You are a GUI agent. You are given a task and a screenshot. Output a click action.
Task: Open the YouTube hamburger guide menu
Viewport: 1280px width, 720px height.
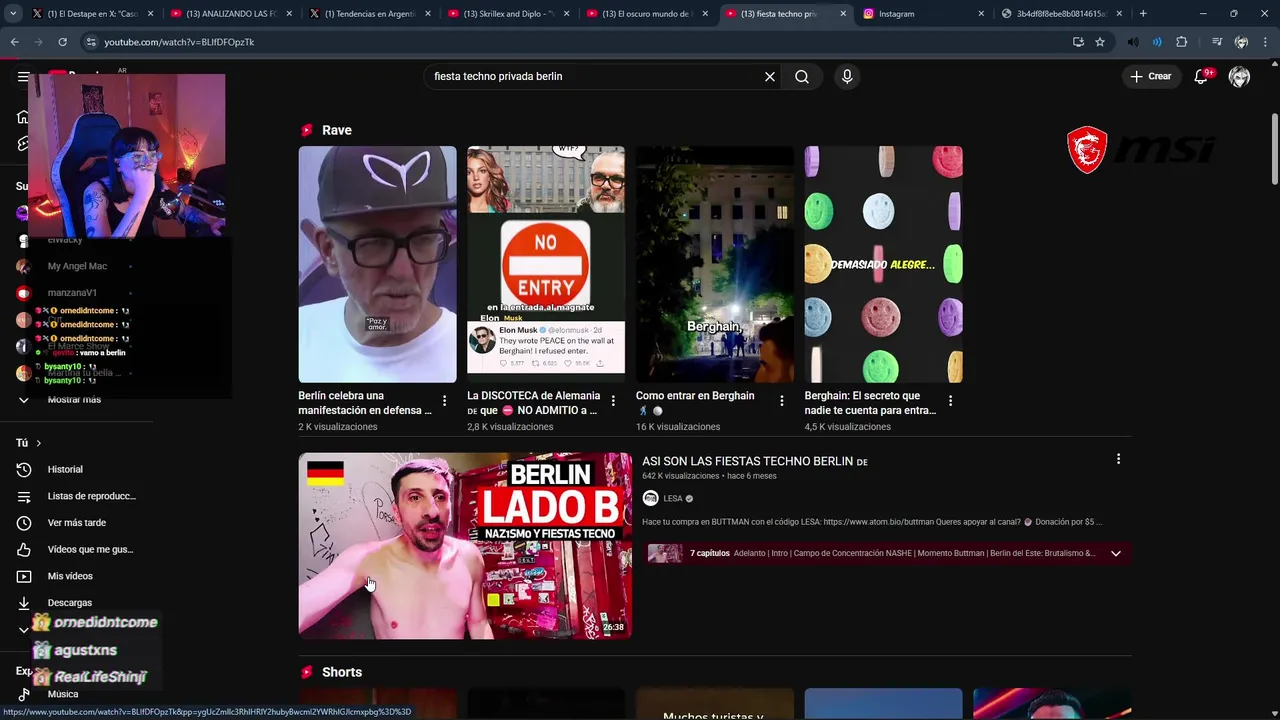coord(23,76)
